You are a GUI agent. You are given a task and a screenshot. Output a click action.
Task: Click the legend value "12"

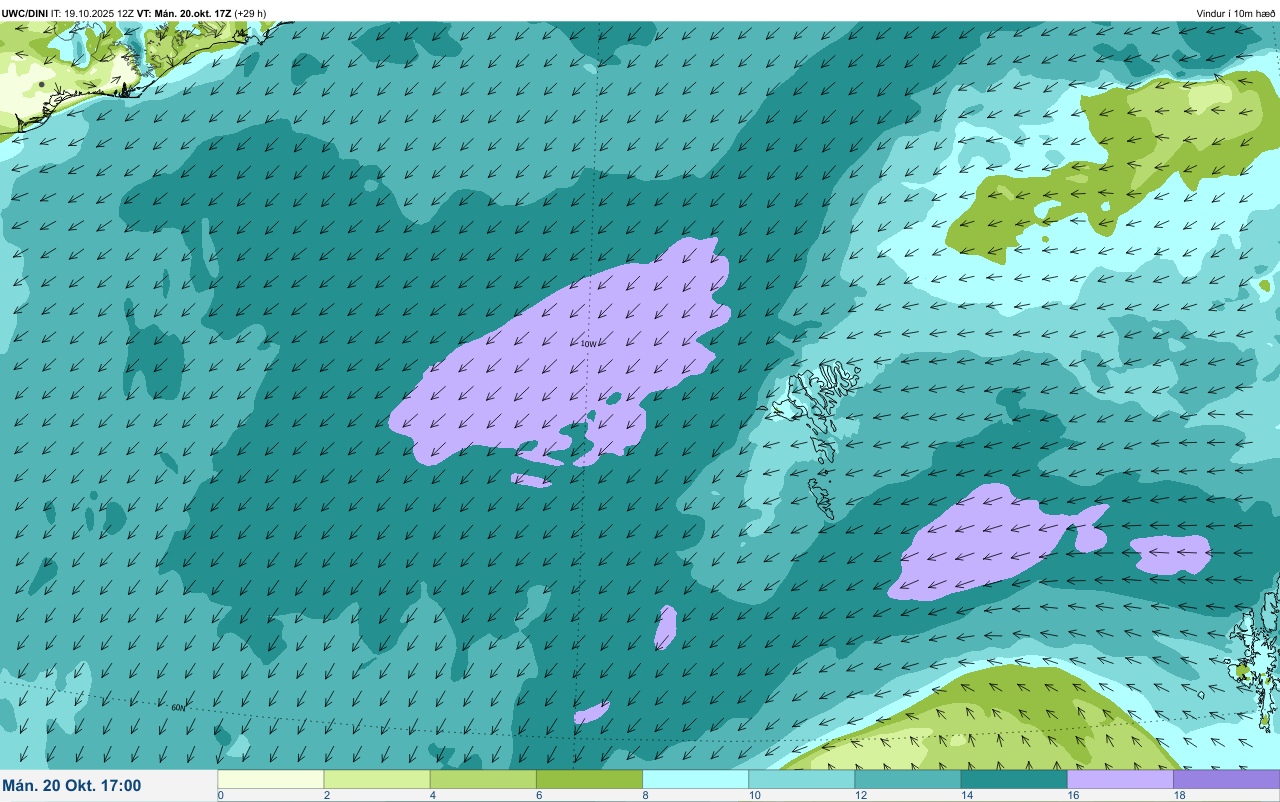(x=861, y=796)
